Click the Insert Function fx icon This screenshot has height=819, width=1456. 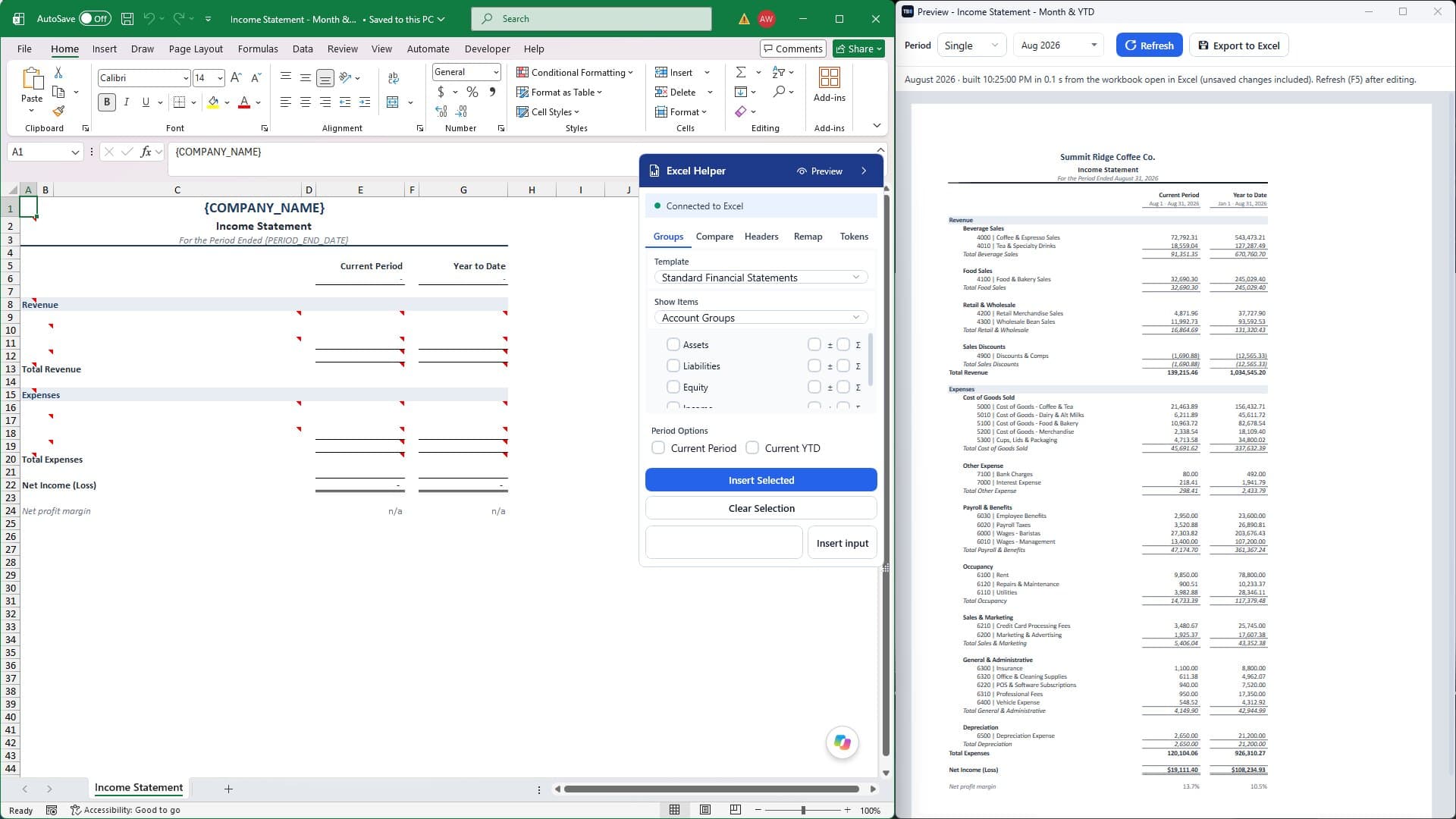click(x=146, y=152)
